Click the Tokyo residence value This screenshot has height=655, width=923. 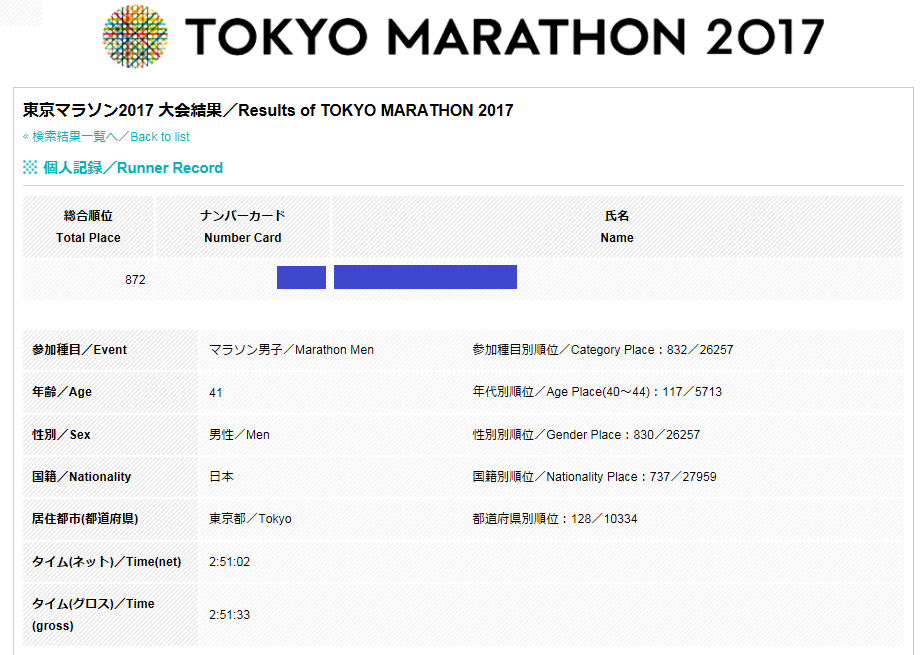tap(250, 519)
